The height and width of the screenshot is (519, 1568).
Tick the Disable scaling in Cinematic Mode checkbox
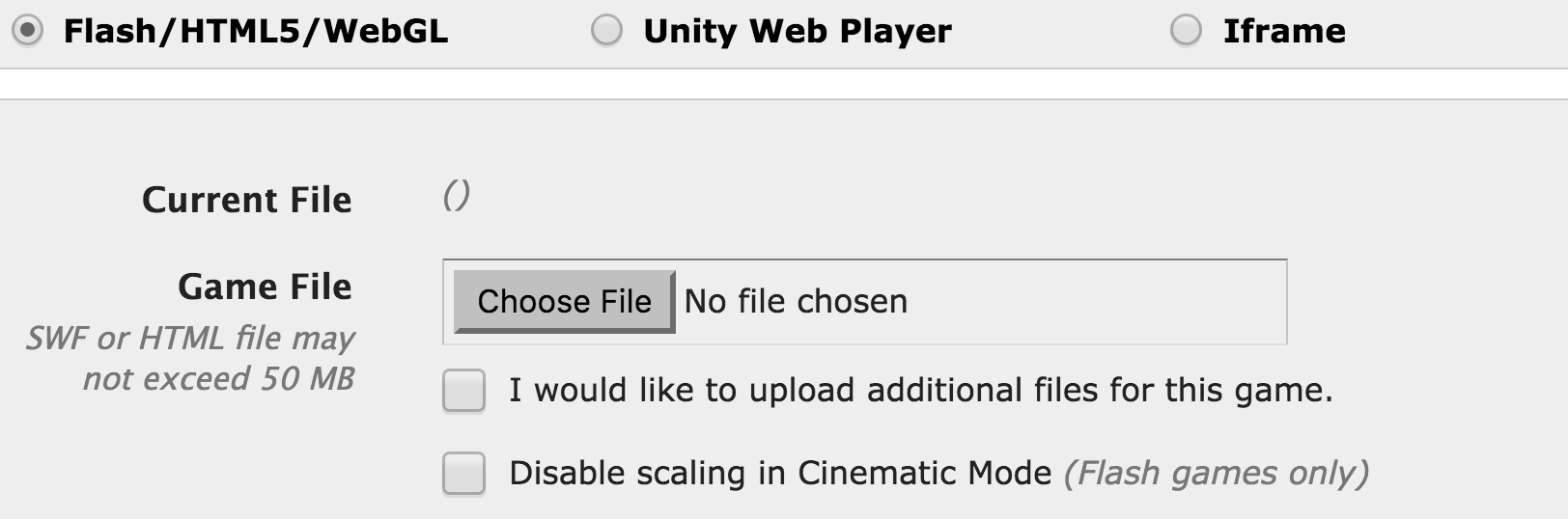[x=463, y=474]
